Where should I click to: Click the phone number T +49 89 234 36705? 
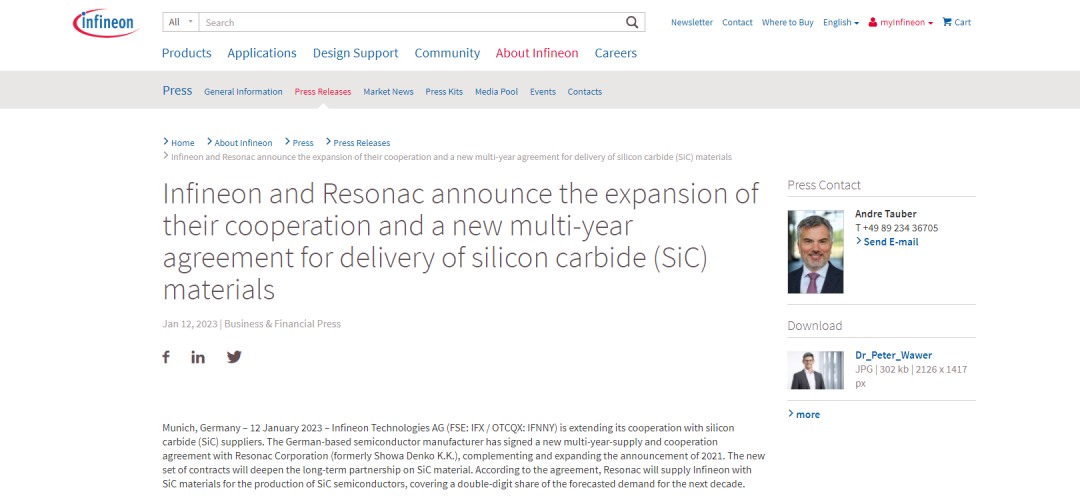[x=897, y=228]
